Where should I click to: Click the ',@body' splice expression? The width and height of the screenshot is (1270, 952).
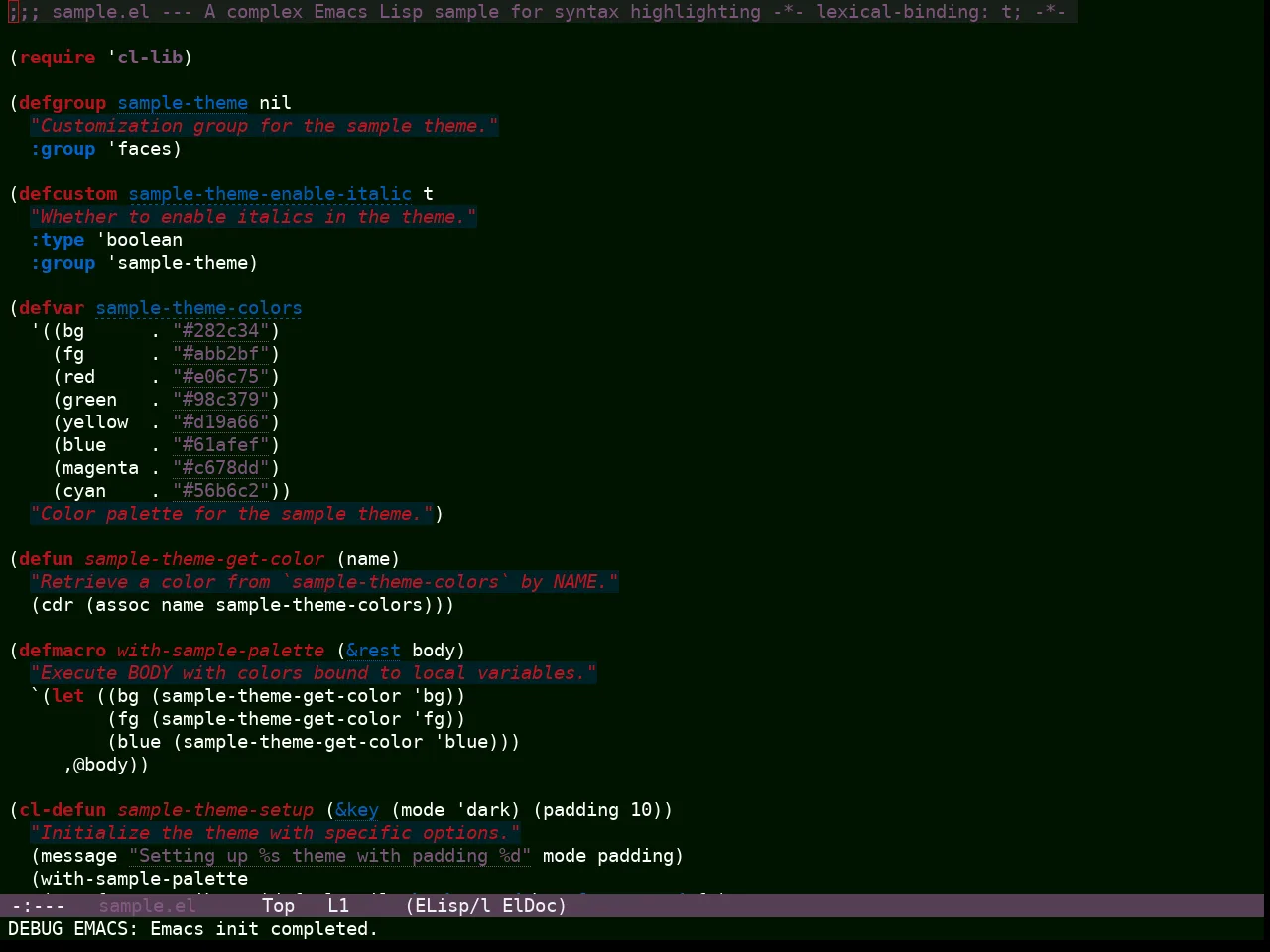pyautogui.click(x=101, y=765)
